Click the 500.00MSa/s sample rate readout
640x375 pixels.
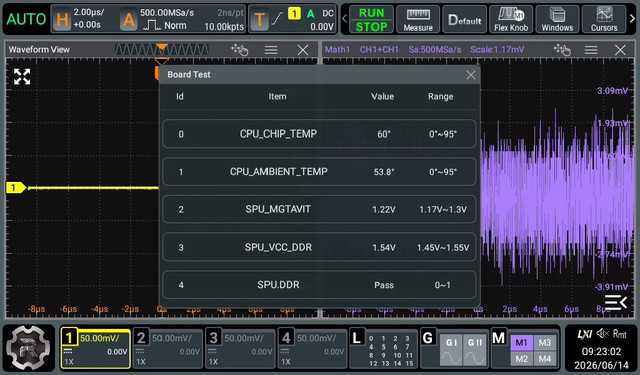click(167, 13)
